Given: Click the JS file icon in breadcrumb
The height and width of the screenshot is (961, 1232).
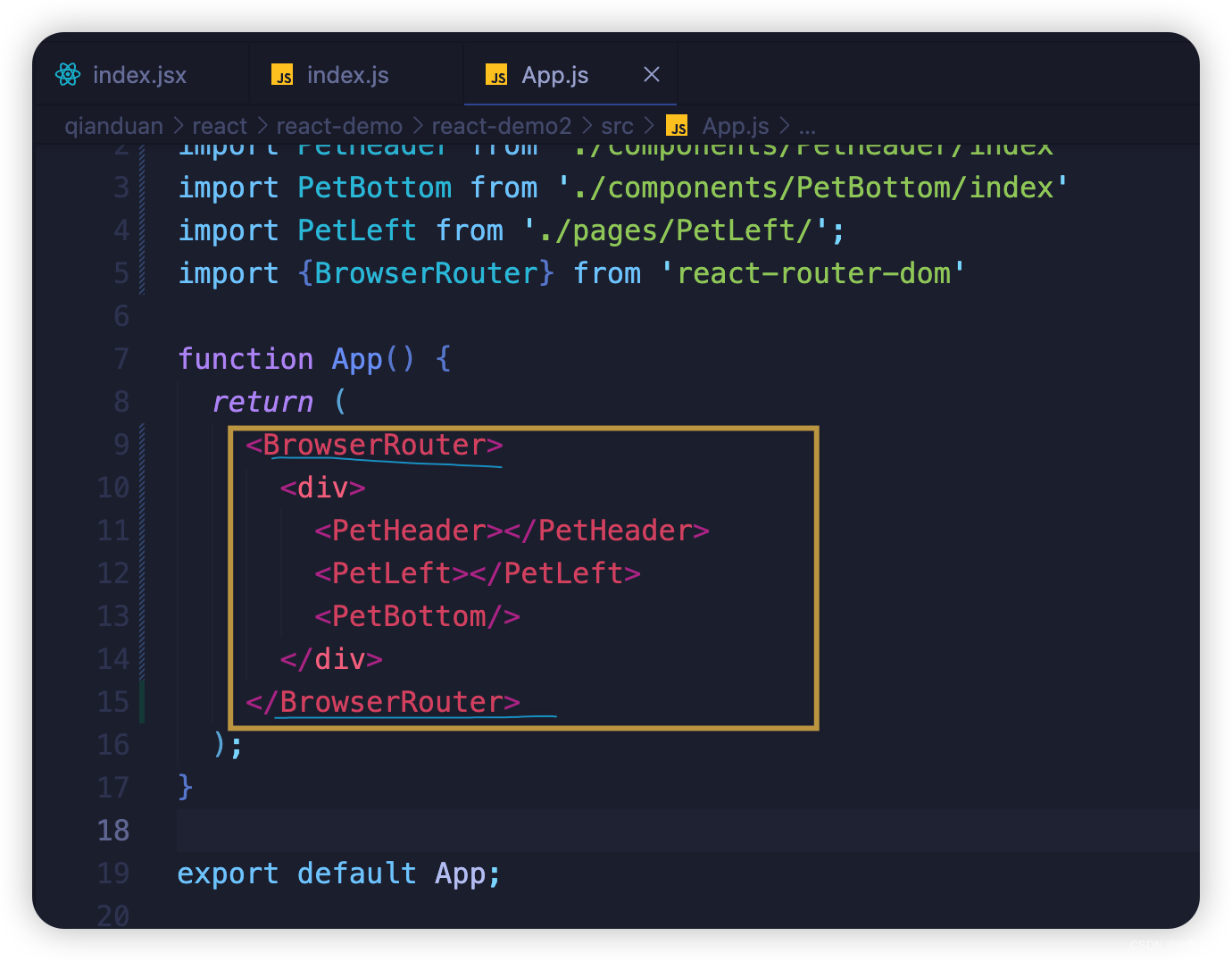Looking at the screenshot, I should (677, 126).
